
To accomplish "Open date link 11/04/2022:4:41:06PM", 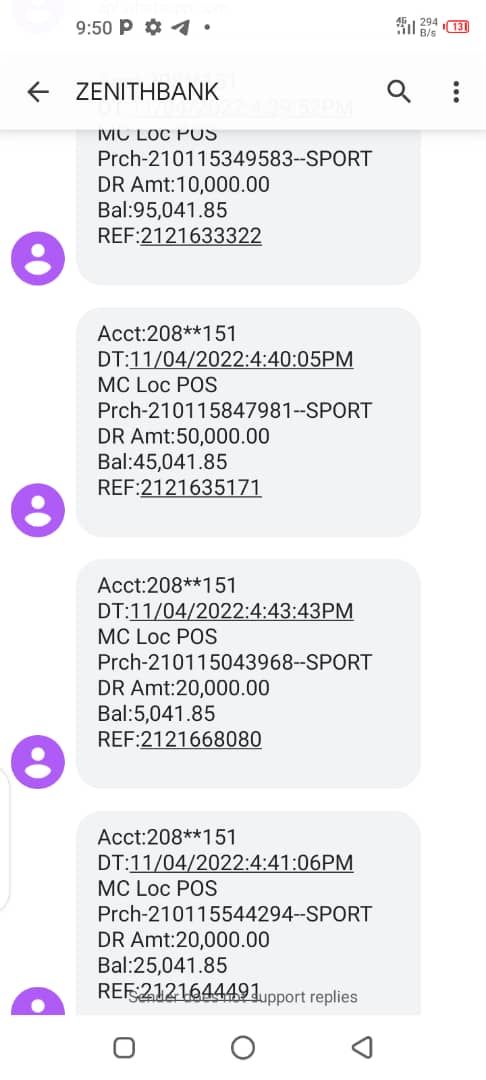I will [x=242, y=862].
